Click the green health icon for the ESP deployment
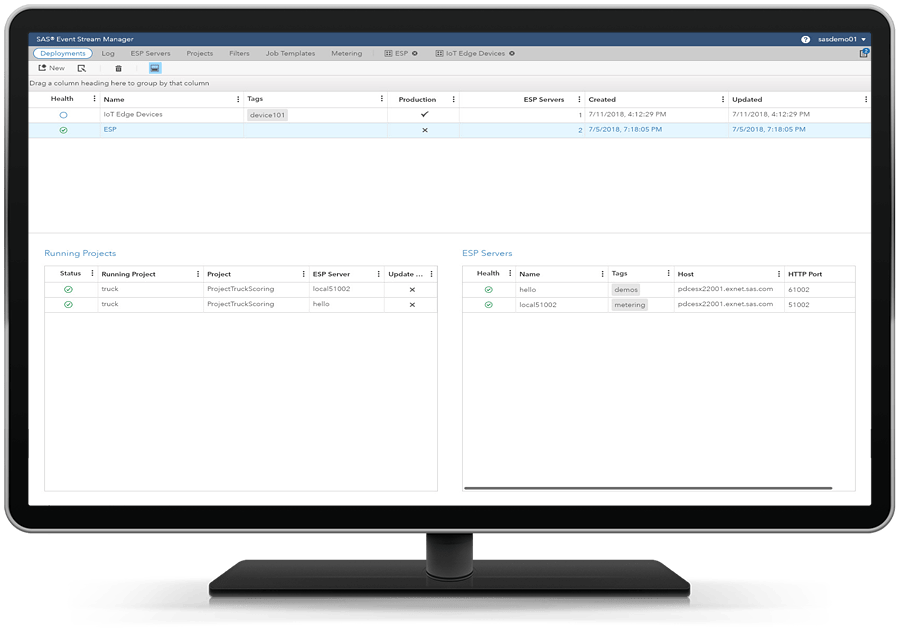This screenshot has height=629, width=900. [x=62, y=129]
